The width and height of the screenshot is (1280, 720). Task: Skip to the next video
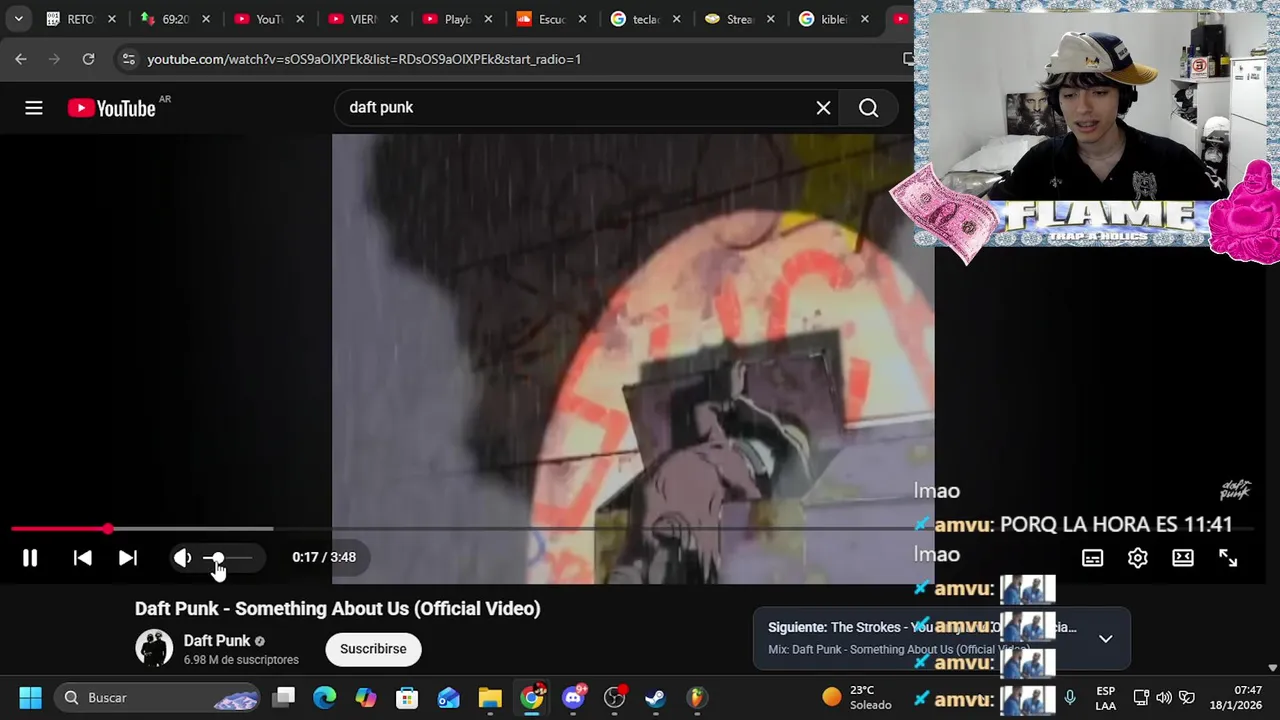tap(128, 558)
